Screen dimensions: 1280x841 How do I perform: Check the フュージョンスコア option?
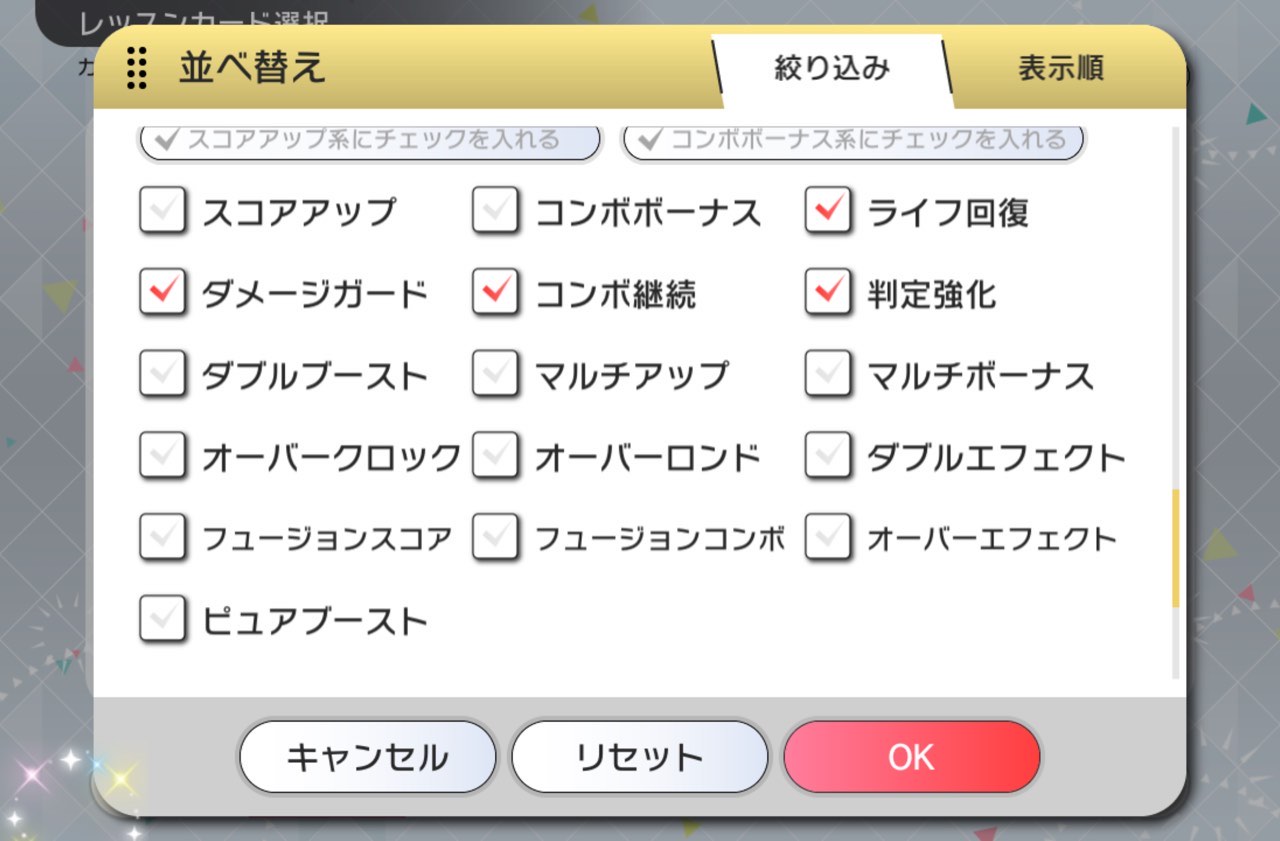(163, 539)
